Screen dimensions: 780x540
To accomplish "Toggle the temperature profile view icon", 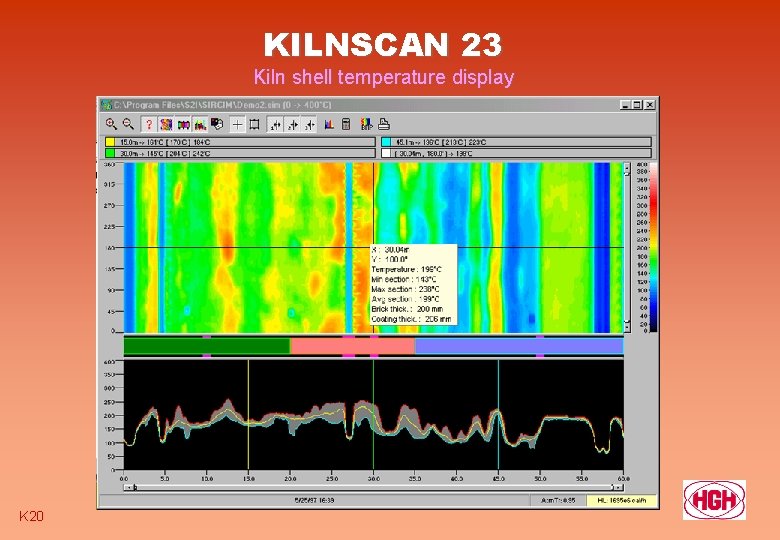I will point(200,124).
